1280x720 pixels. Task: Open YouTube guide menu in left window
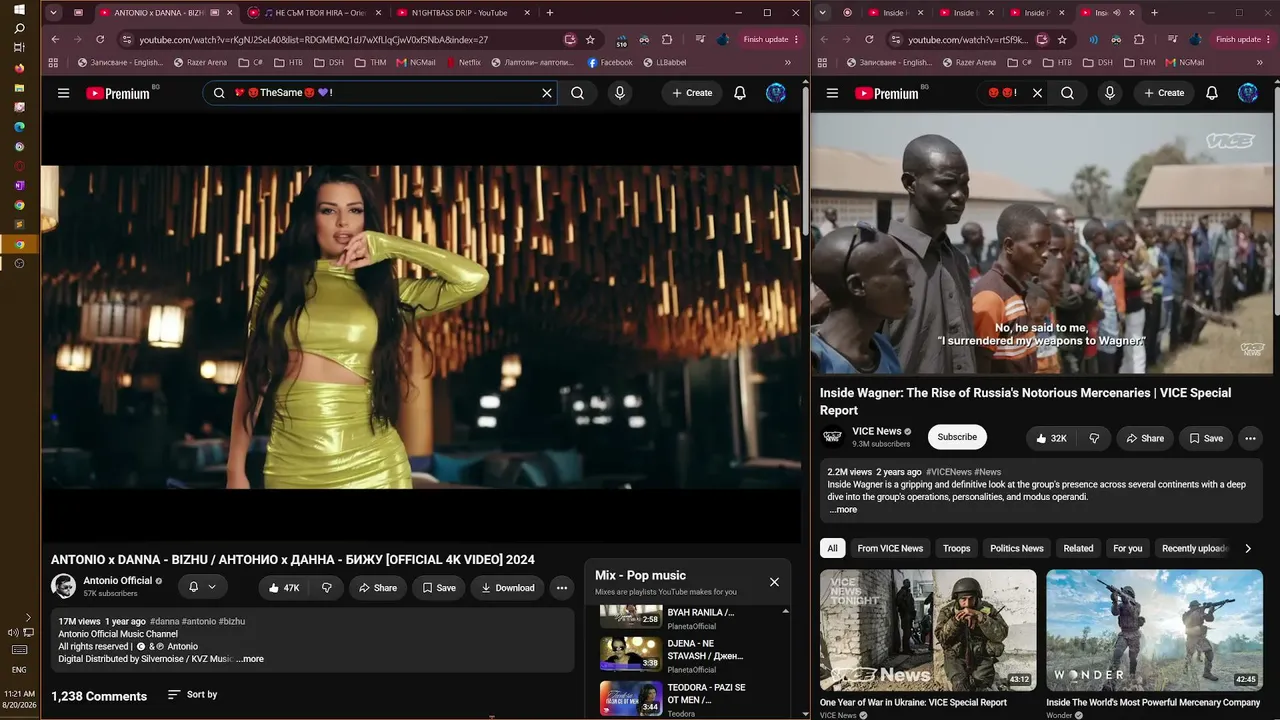click(x=63, y=93)
